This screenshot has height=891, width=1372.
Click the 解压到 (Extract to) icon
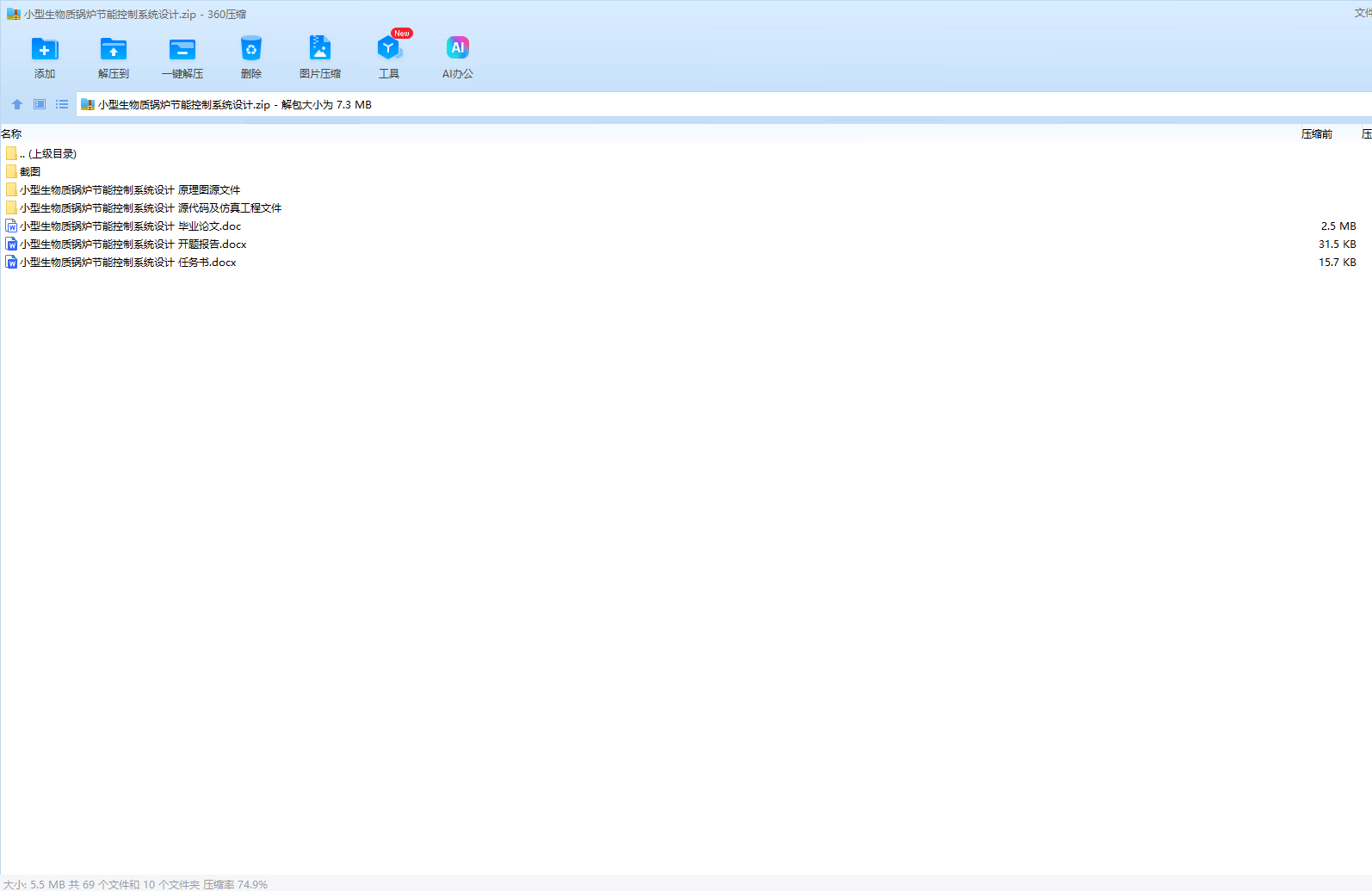[114, 50]
